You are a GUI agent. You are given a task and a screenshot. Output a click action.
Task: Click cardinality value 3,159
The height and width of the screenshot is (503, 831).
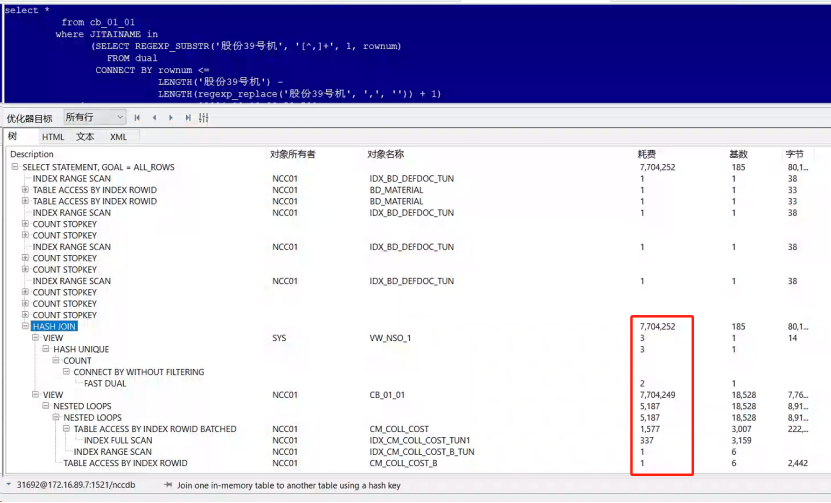741,440
